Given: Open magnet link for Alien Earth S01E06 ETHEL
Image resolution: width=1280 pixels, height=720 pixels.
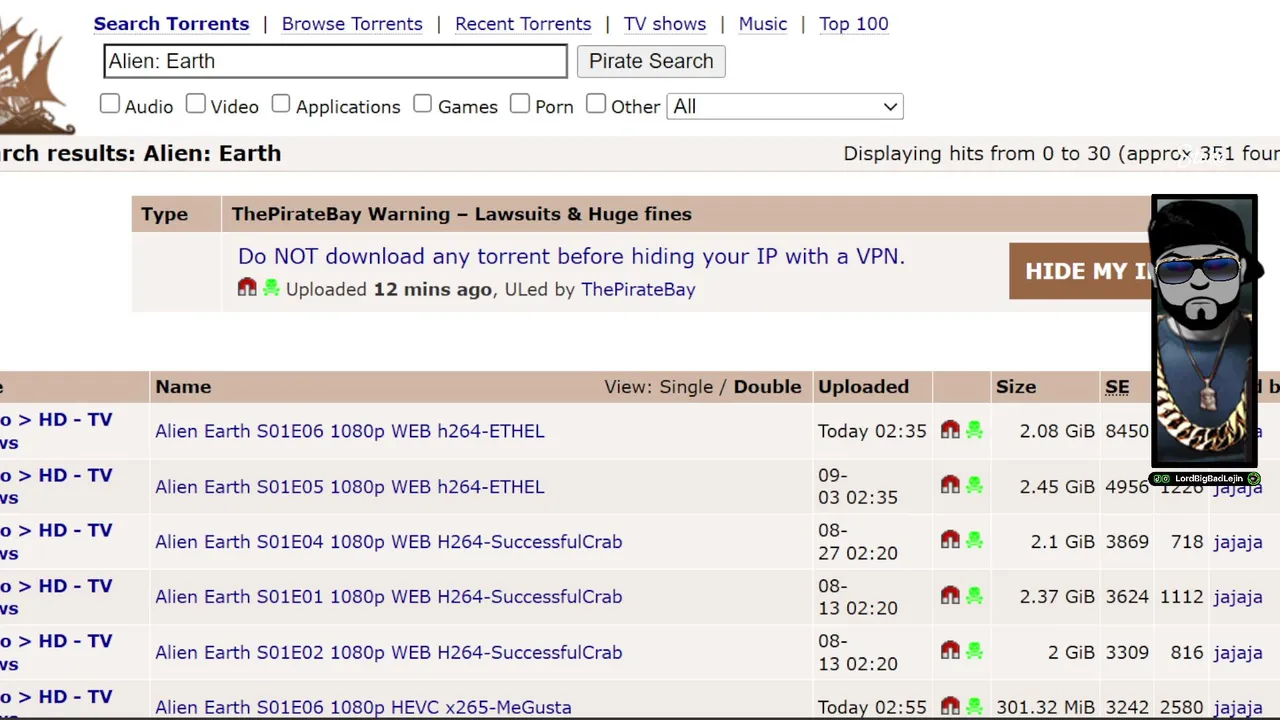Looking at the screenshot, I should (950, 430).
